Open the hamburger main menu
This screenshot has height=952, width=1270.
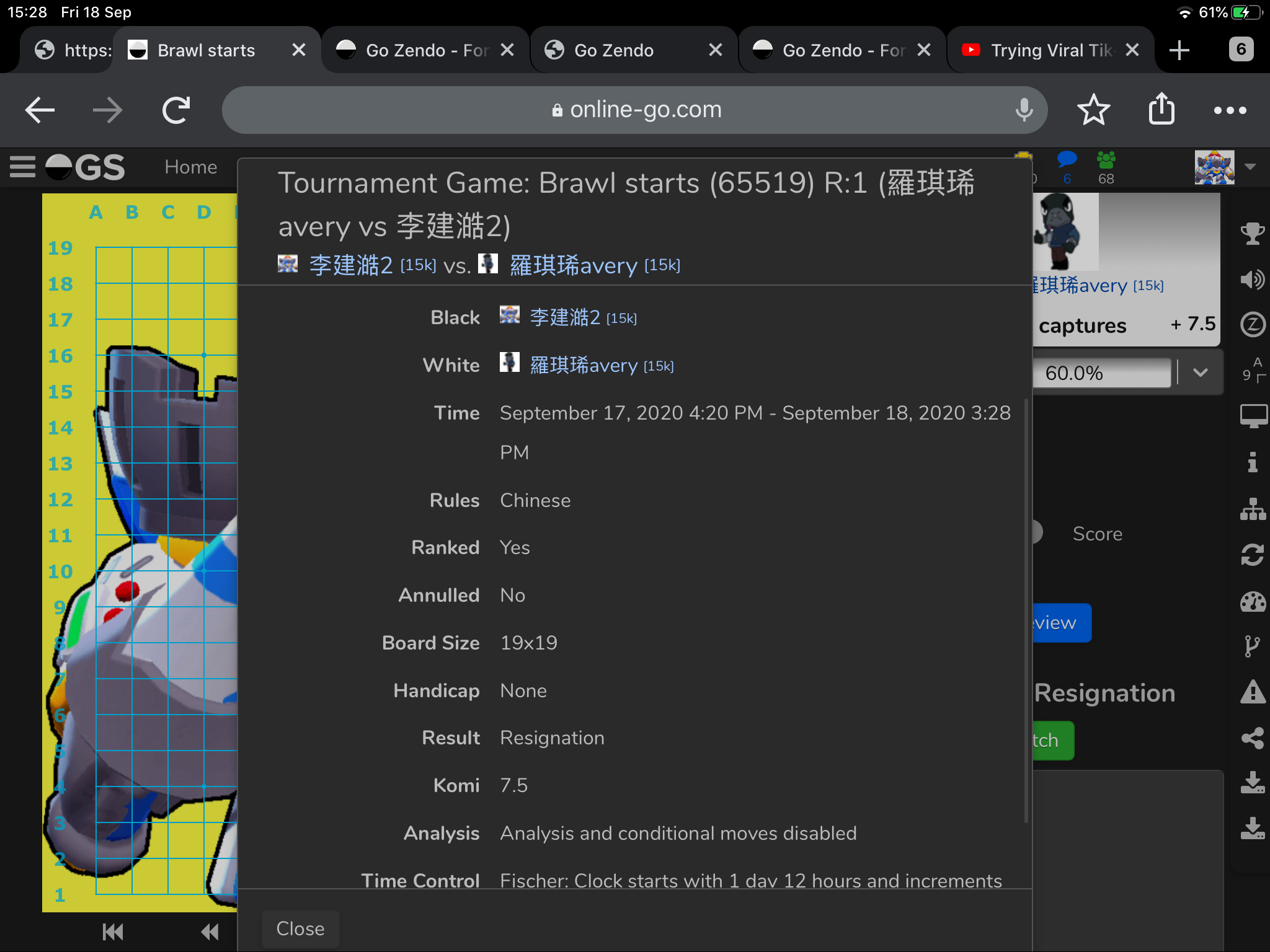tap(23, 167)
